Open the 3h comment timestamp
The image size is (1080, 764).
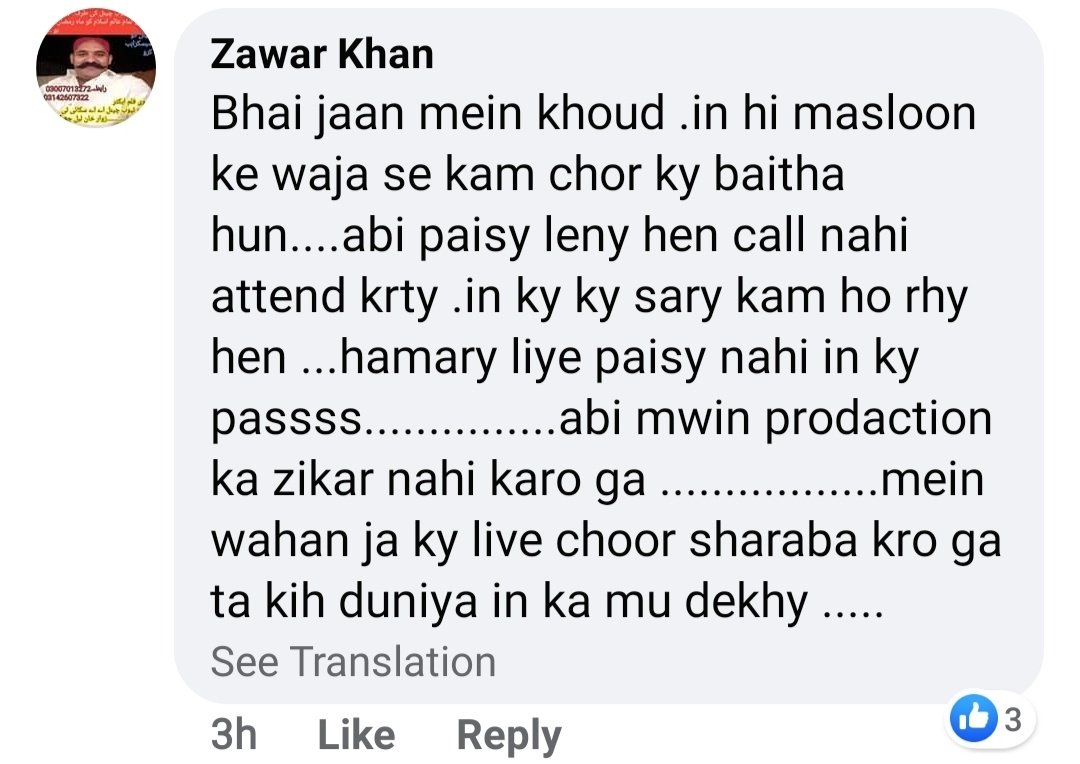click(x=234, y=734)
